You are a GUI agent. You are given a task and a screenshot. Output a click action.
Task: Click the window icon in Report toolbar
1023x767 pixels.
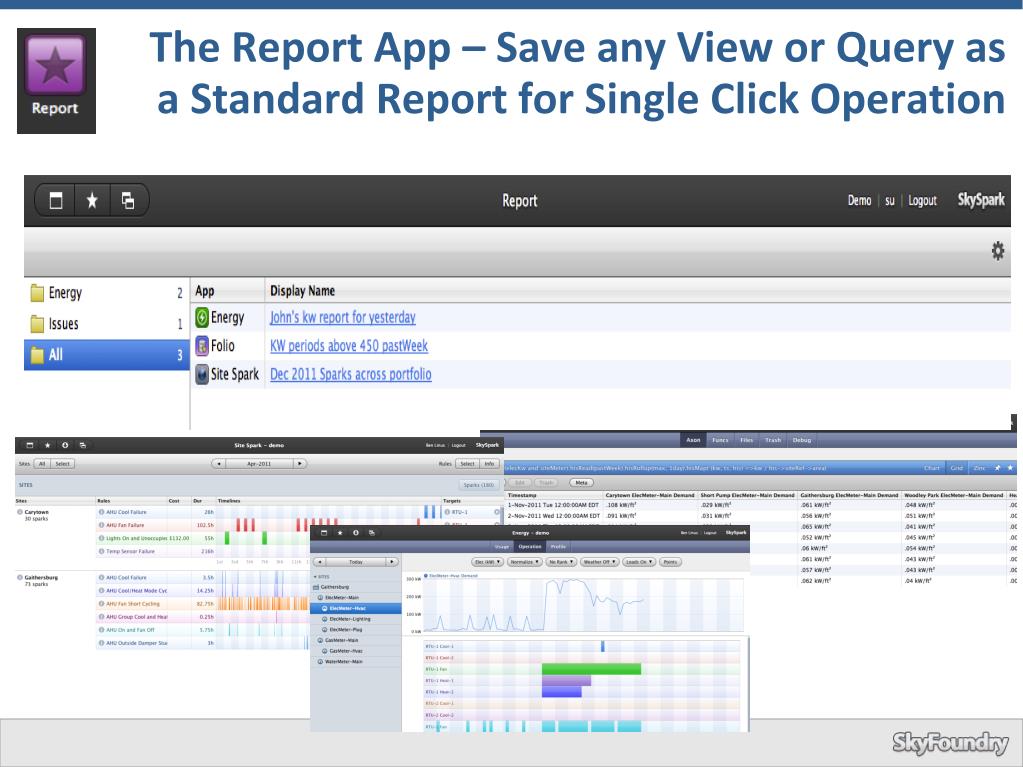point(56,200)
